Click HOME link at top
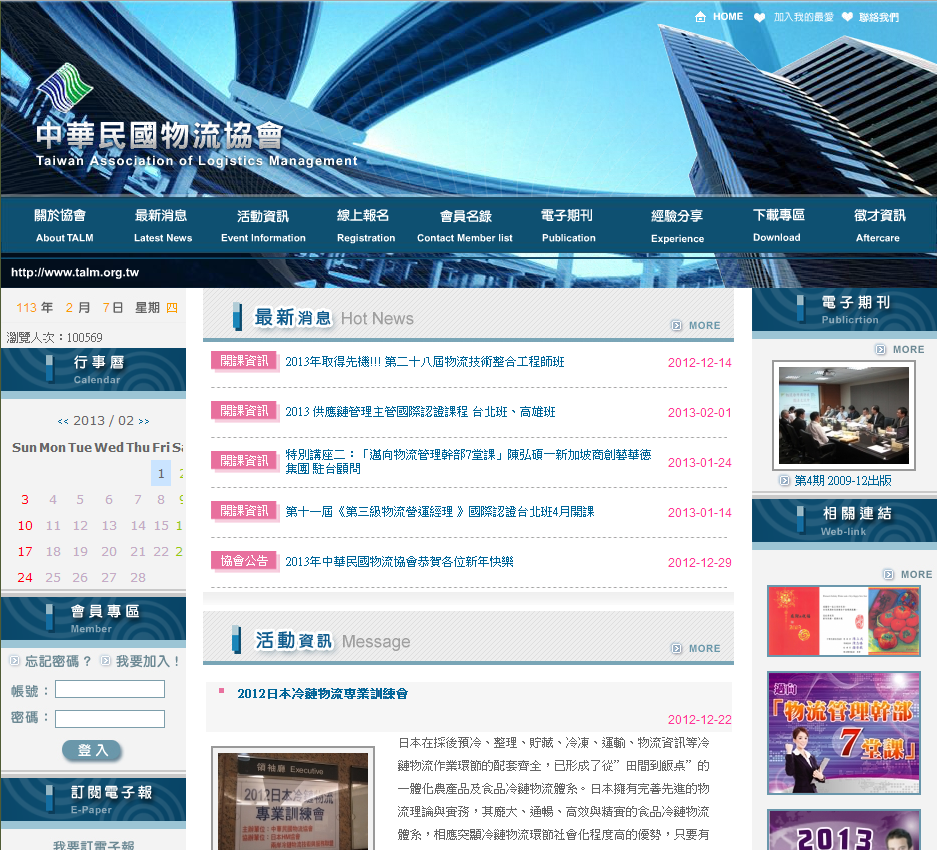937x850 pixels. click(x=728, y=17)
